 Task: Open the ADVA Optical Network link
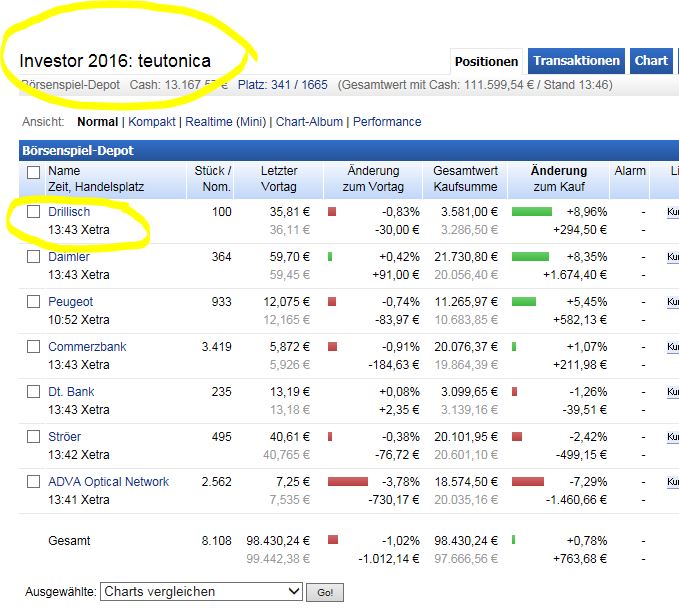pos(109,482)
